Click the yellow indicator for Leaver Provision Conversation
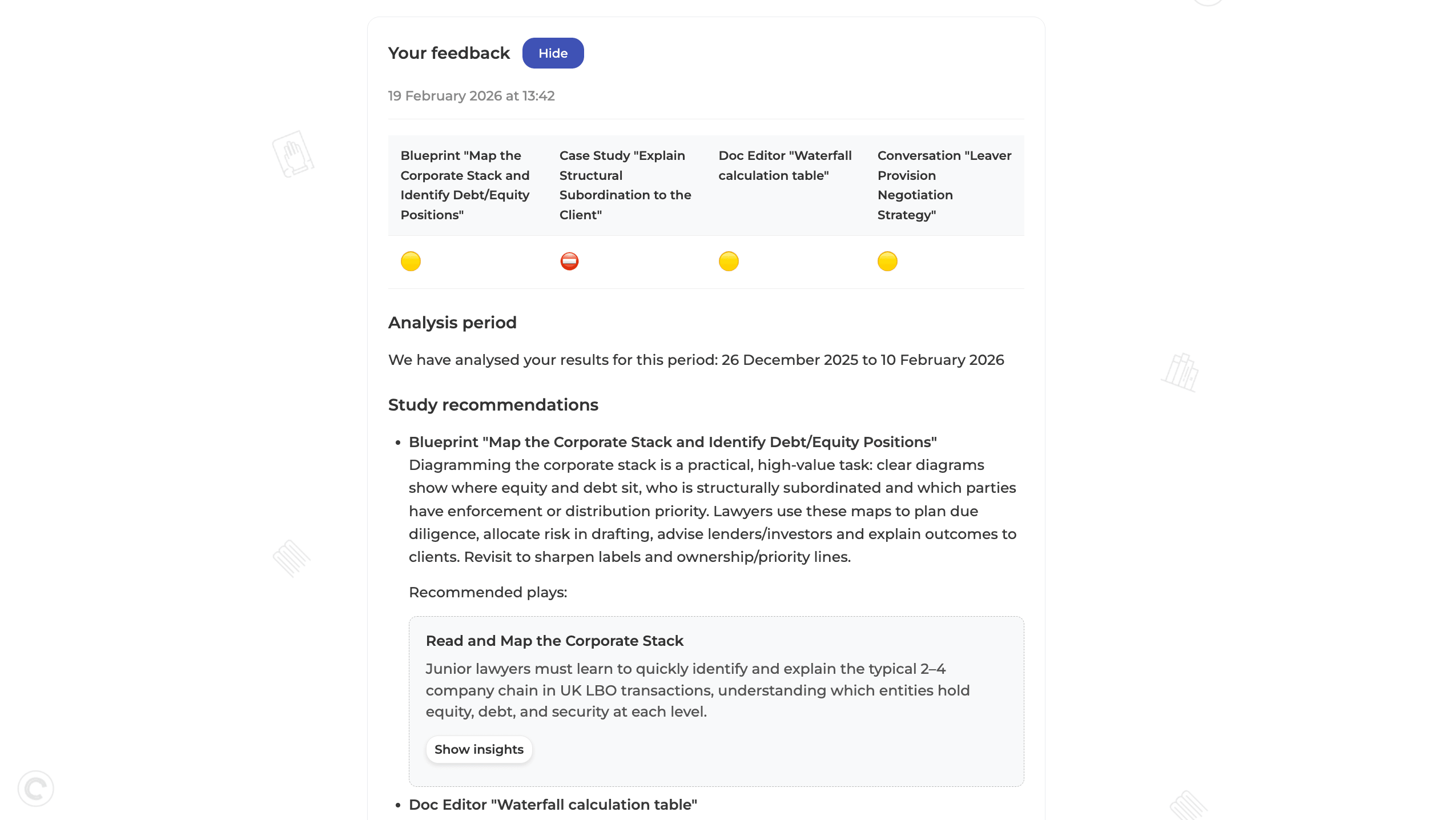This screenshot has height=820, width=1456. pos(887,261)
